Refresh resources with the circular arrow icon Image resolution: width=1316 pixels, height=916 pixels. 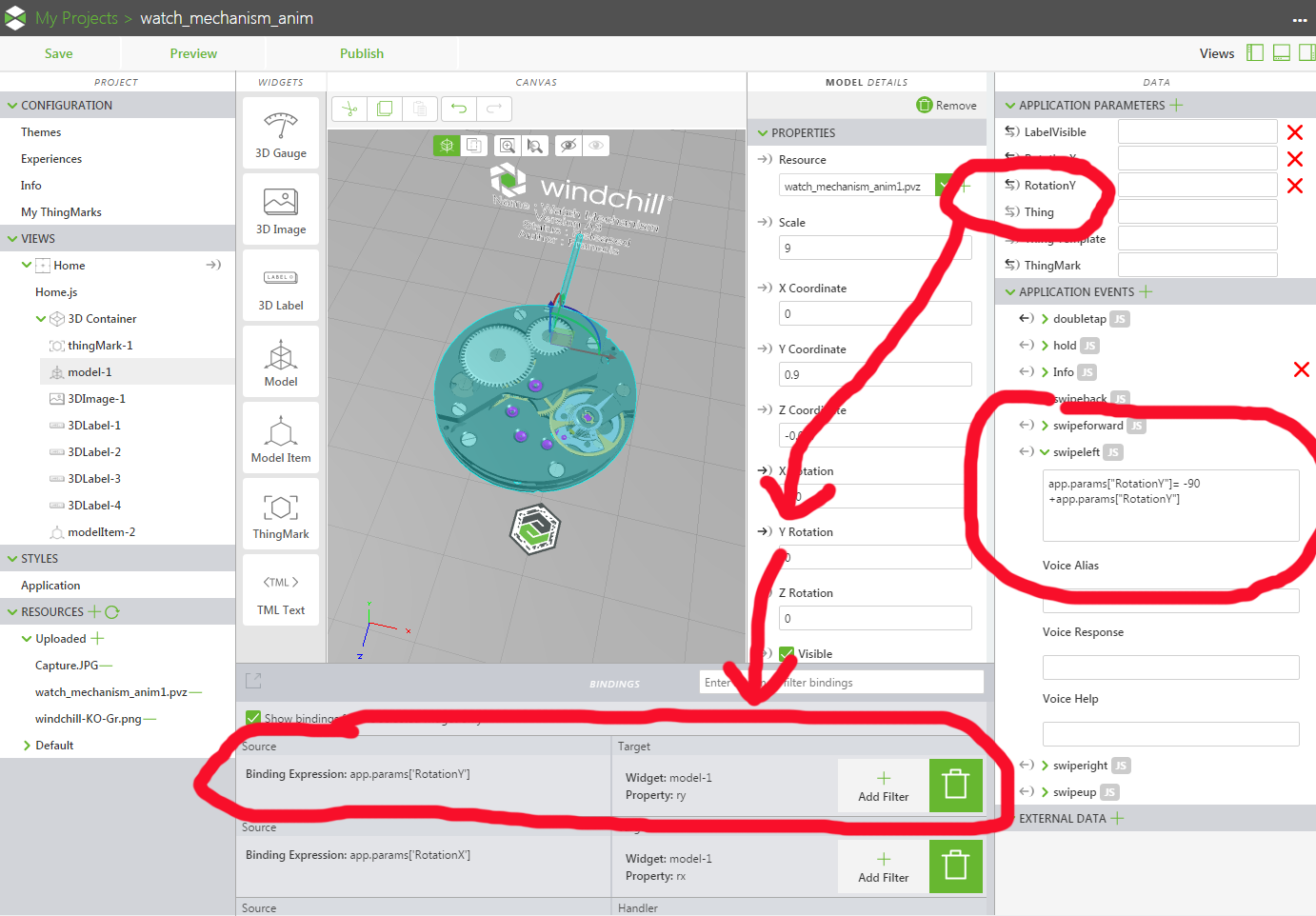click(111, 612)
